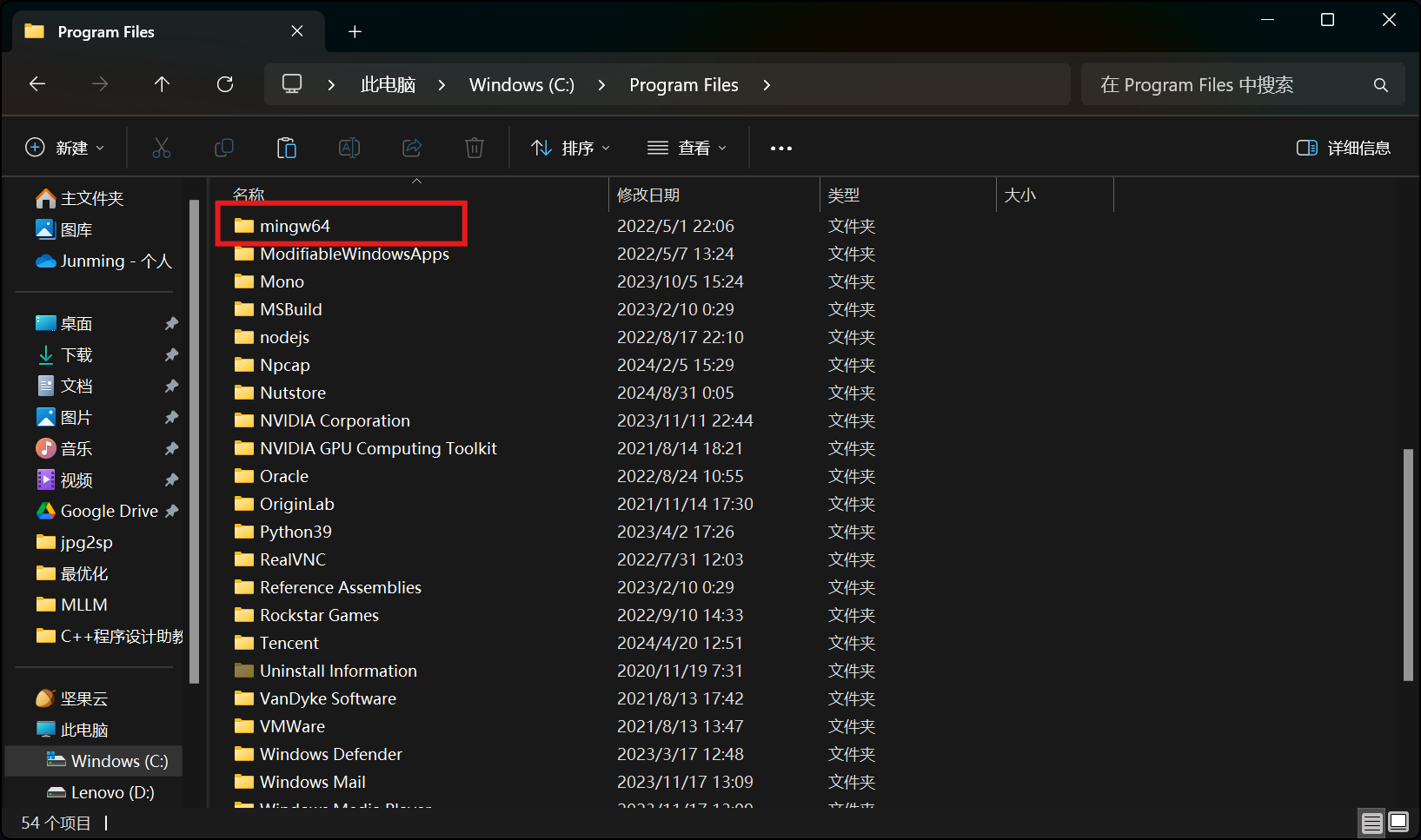The width and height of the screenshot is (1421, 840).
Task: Unpin Google Drive using its pin icon
Action: [x=171, y=512]
